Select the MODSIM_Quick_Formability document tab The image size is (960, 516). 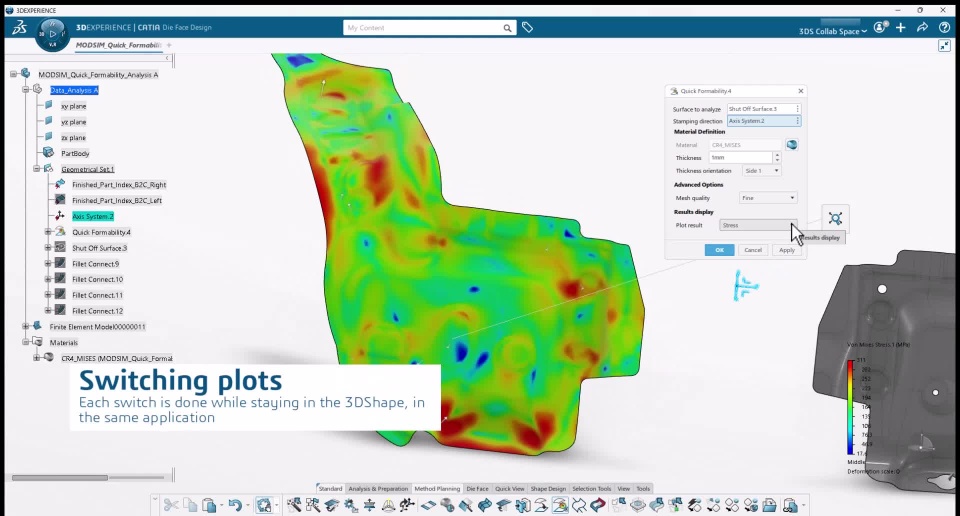118,45
